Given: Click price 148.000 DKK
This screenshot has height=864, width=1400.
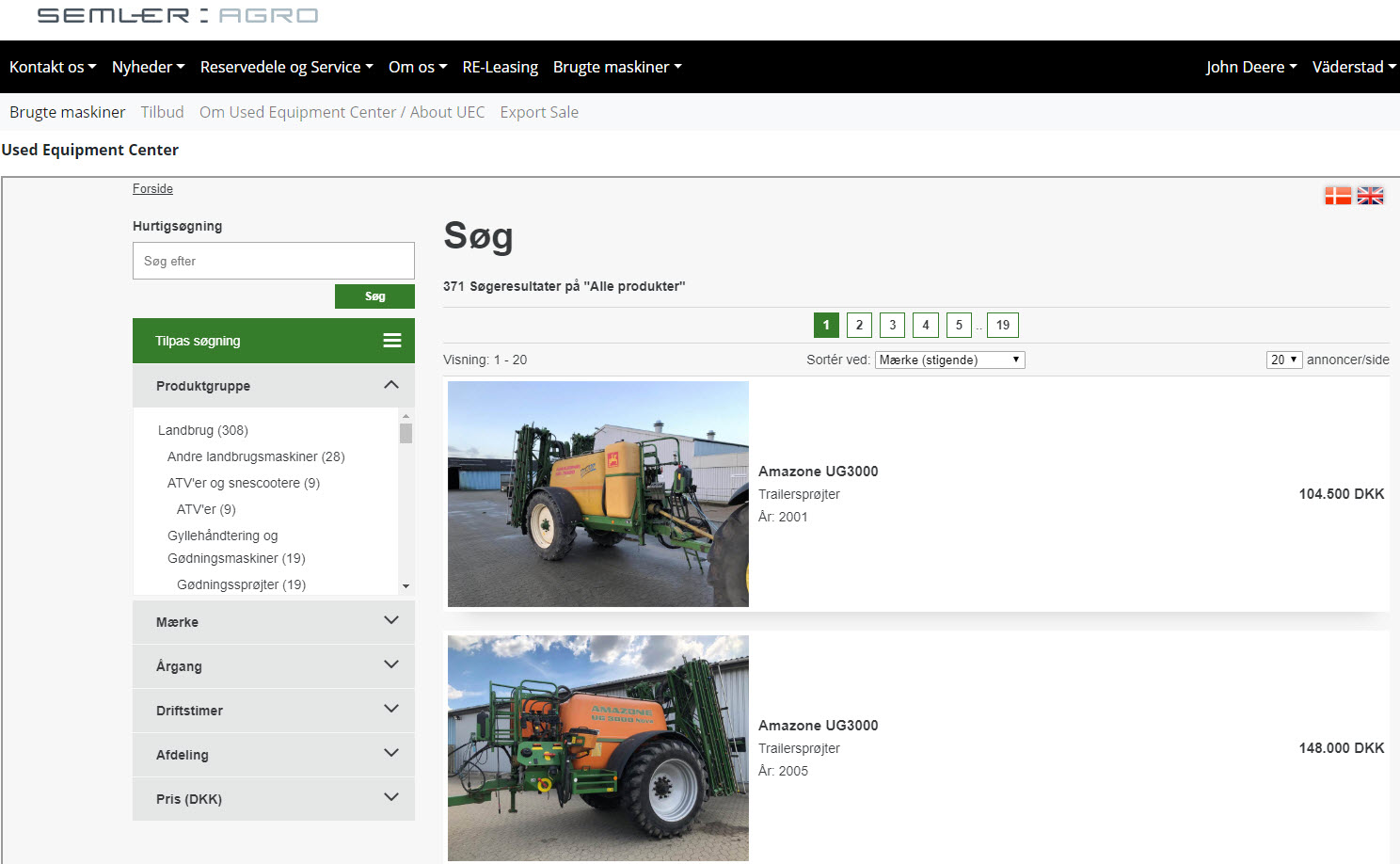Looking at the screenshot, I should tap(1342, 748).
